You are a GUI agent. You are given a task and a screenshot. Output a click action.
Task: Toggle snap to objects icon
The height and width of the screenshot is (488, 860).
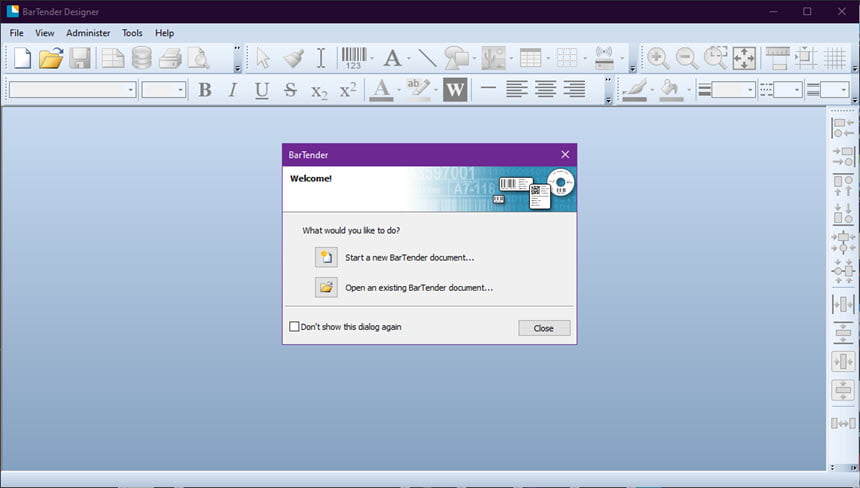coord(806,58)
